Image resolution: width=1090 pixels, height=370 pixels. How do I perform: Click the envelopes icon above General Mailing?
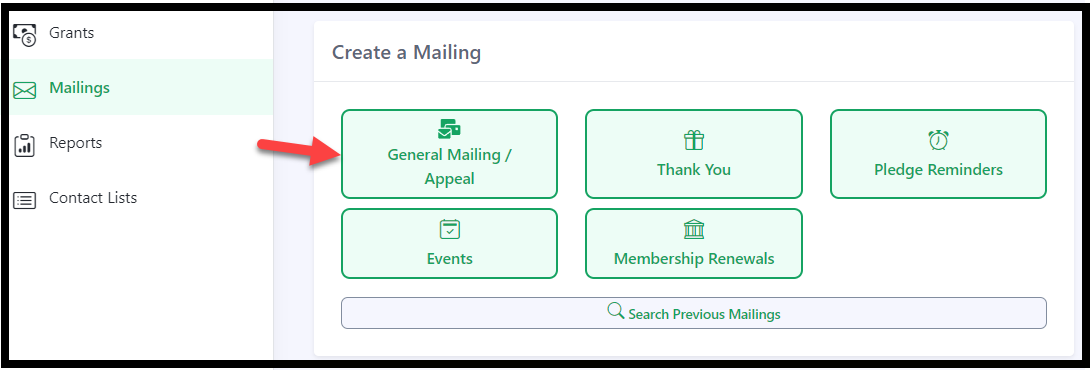[449, 128]
